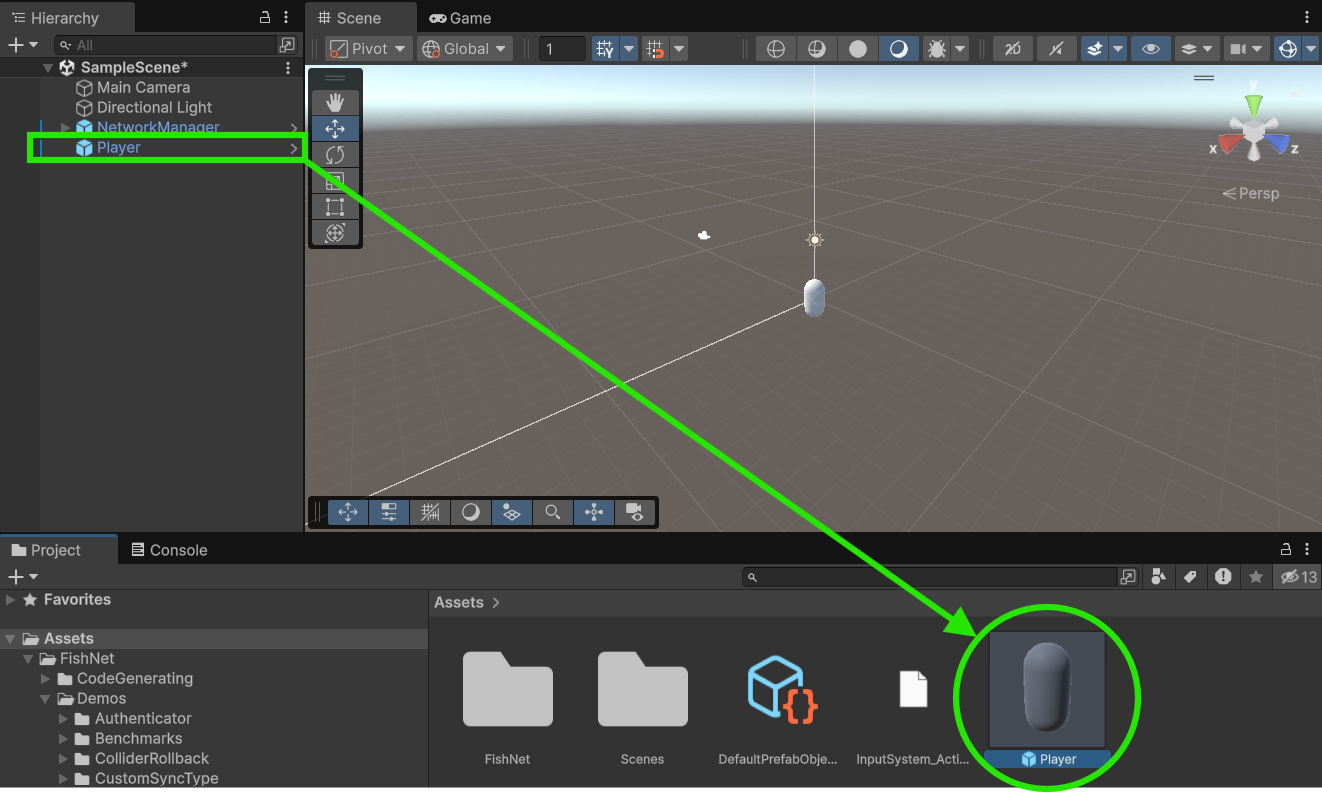This screenshot has height=793, width=1322.
Task: Open the Gizmos dropdown arrow at the Scene toolbar's right end
Action: [x=1312, y=49]
